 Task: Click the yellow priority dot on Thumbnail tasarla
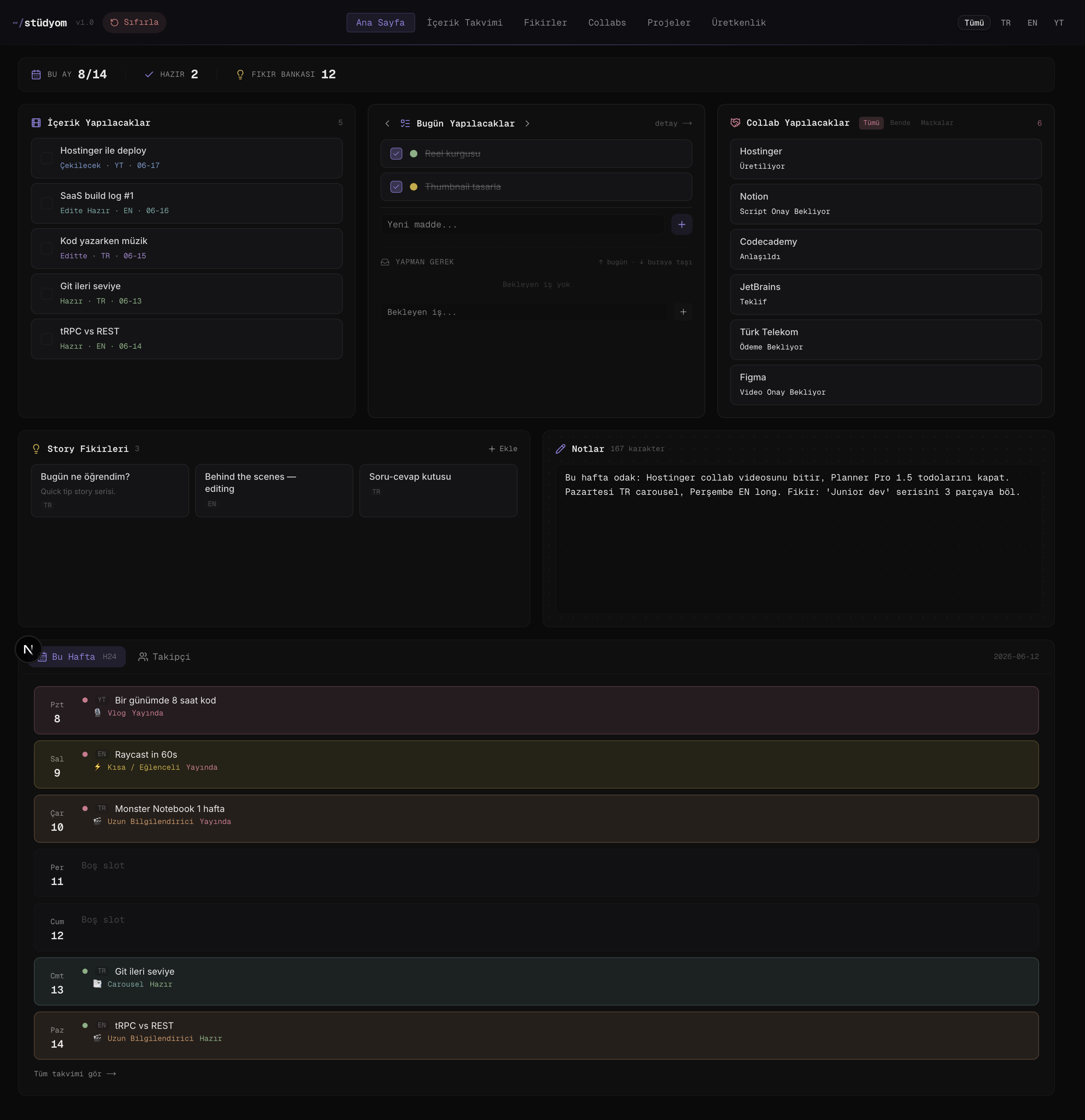[x=413, y=187]
